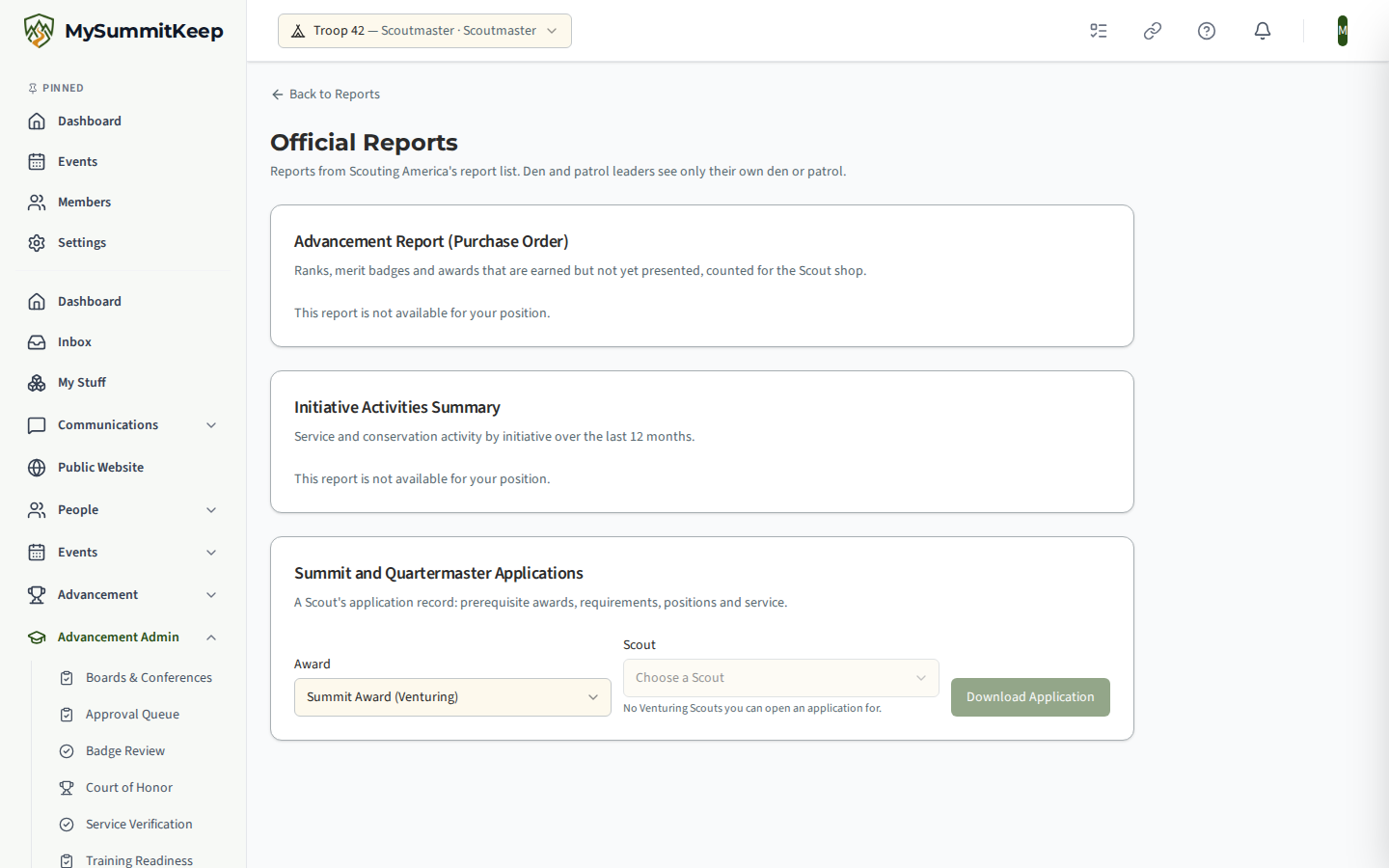Open Public Website globe icon
The height and width of the screenshot is (868, 1389).
pyautogui.click(x=37, y=468)
